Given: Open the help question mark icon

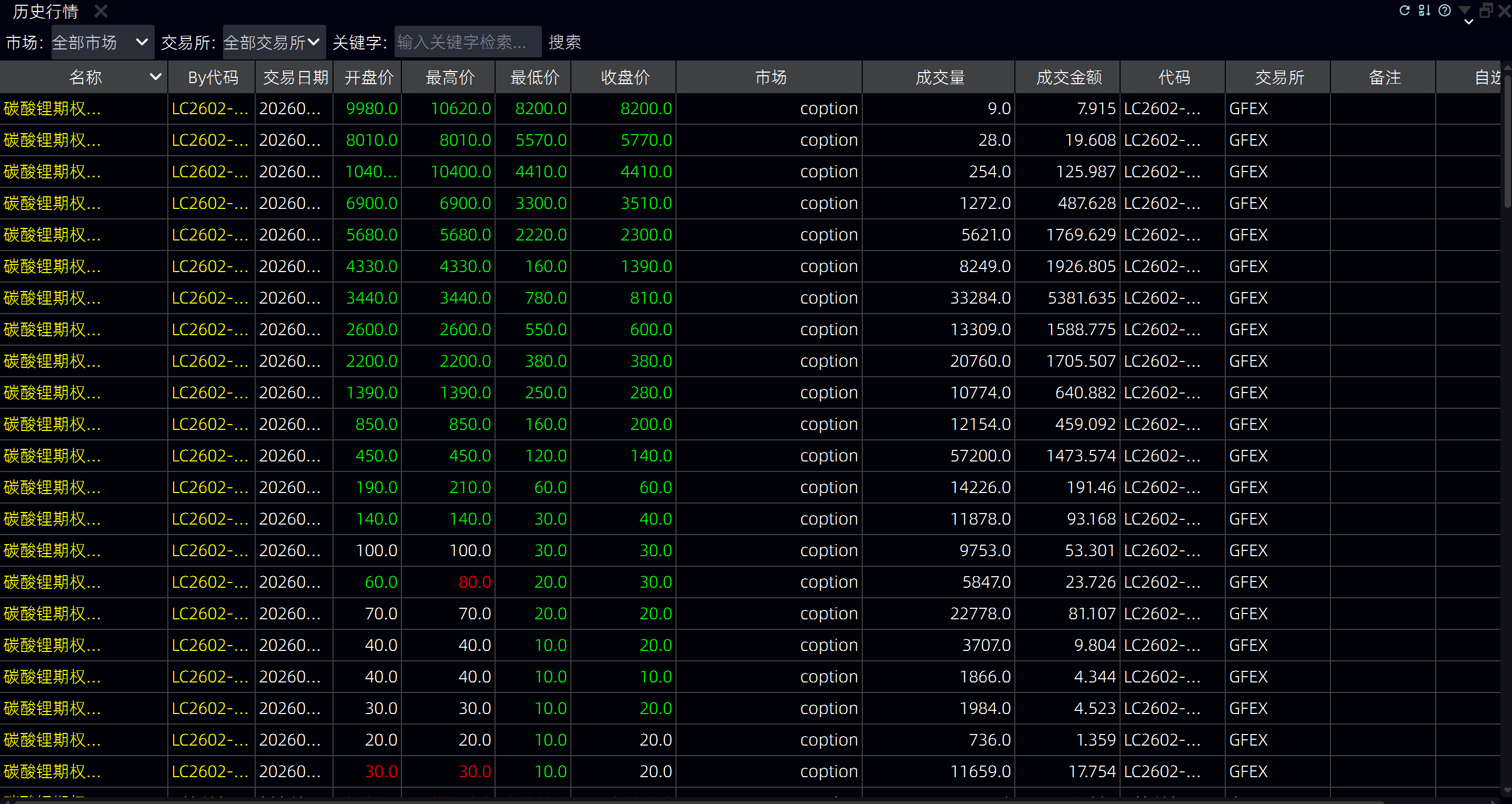Looking at the screenshot, I should point(1445,10).
